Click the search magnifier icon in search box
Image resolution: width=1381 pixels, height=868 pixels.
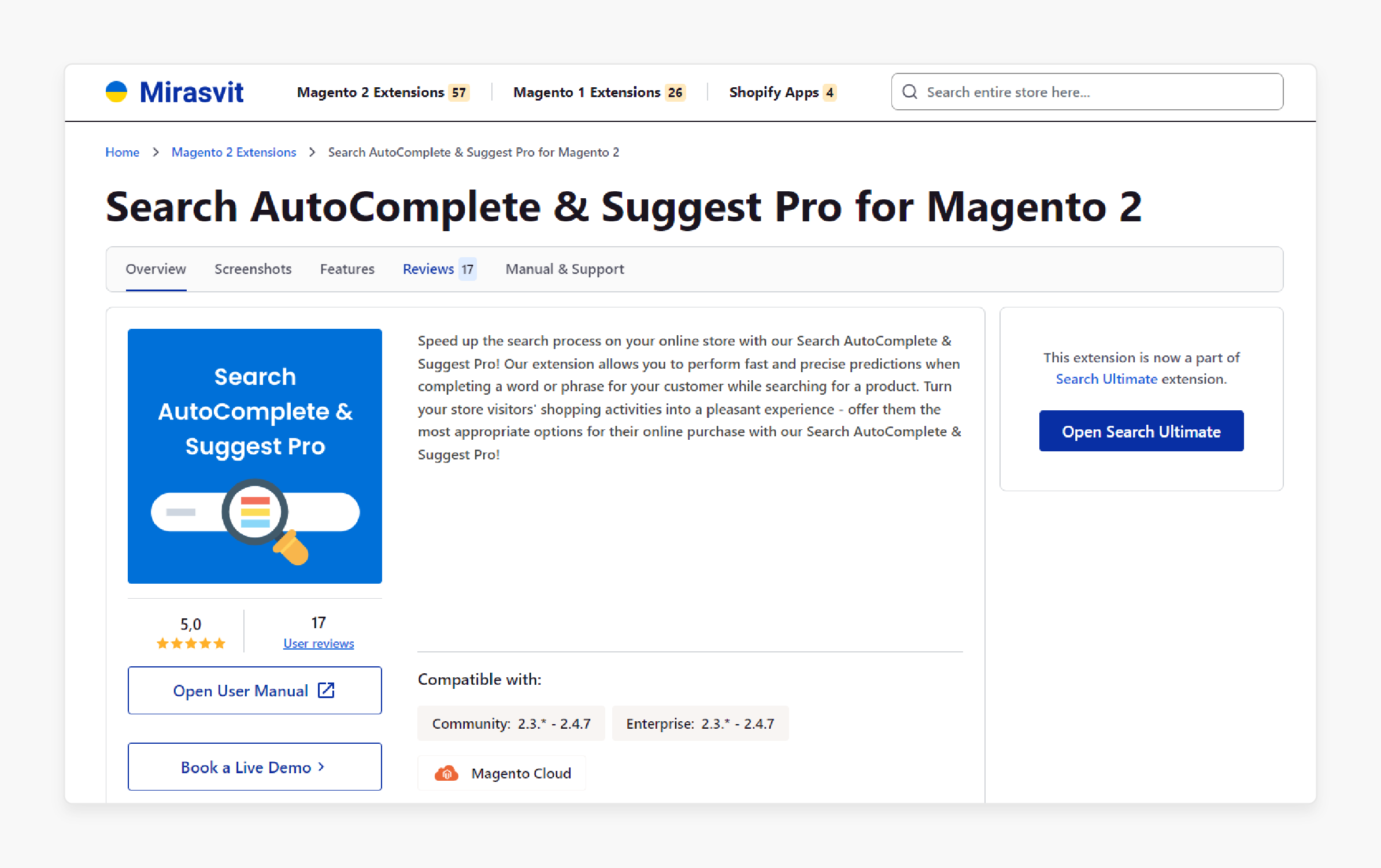(910, 92)
